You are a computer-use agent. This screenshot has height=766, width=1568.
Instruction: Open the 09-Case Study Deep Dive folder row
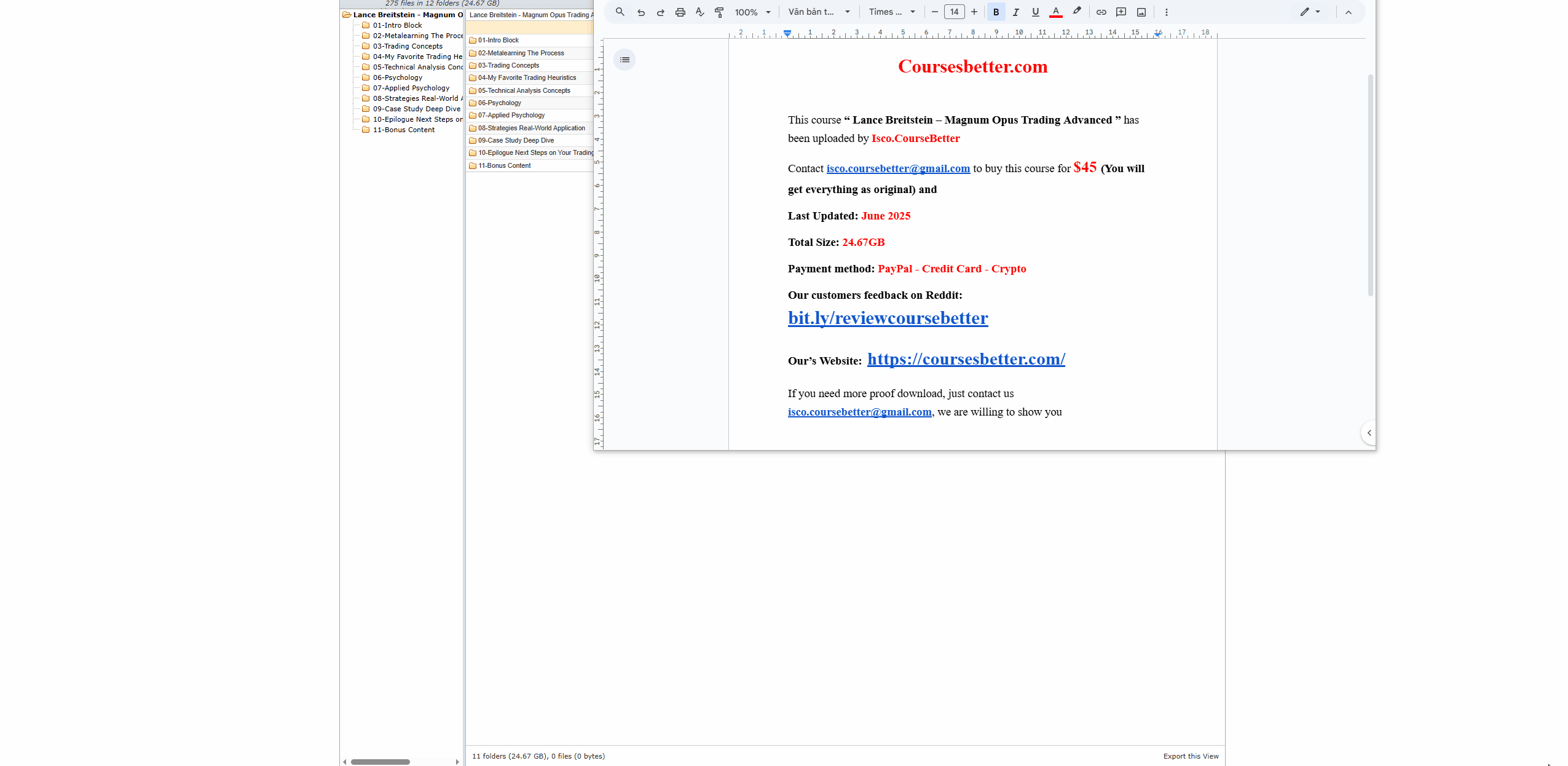pyautogui.click(x=516, y=140)
